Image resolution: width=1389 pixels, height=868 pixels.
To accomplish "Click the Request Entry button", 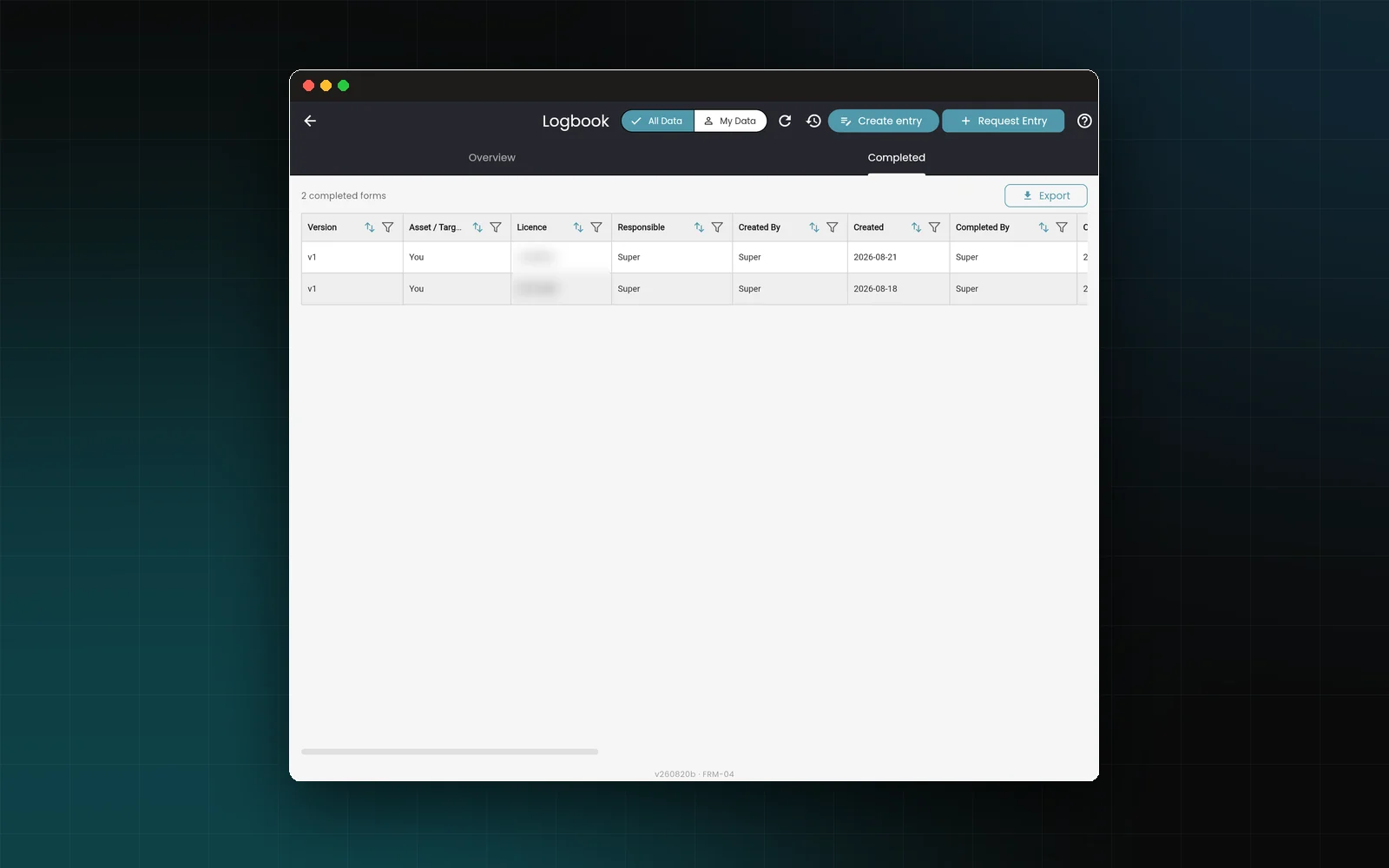I will point(1004,121).
